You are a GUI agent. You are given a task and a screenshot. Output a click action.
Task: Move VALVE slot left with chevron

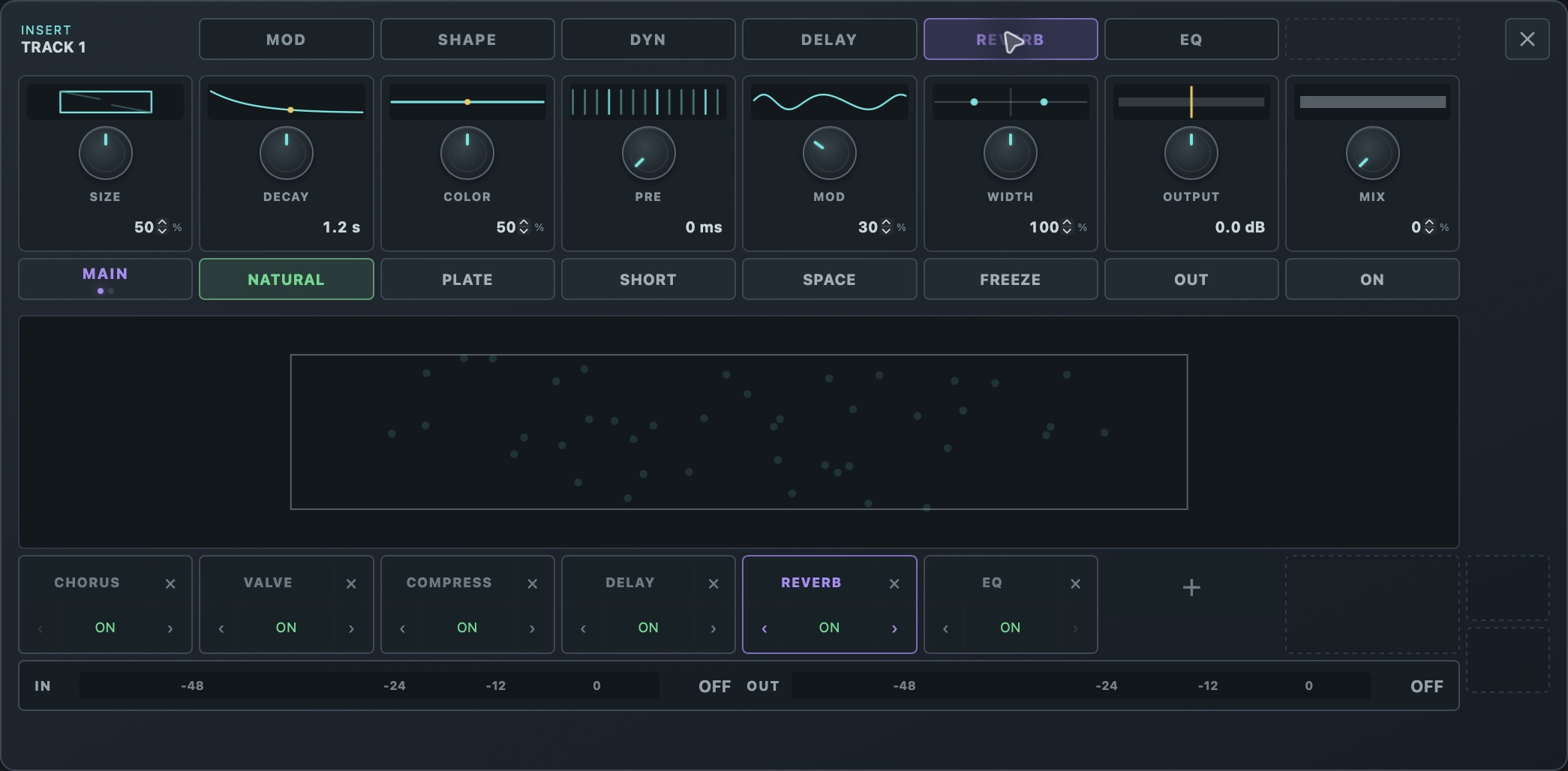(x=221, y=628)
